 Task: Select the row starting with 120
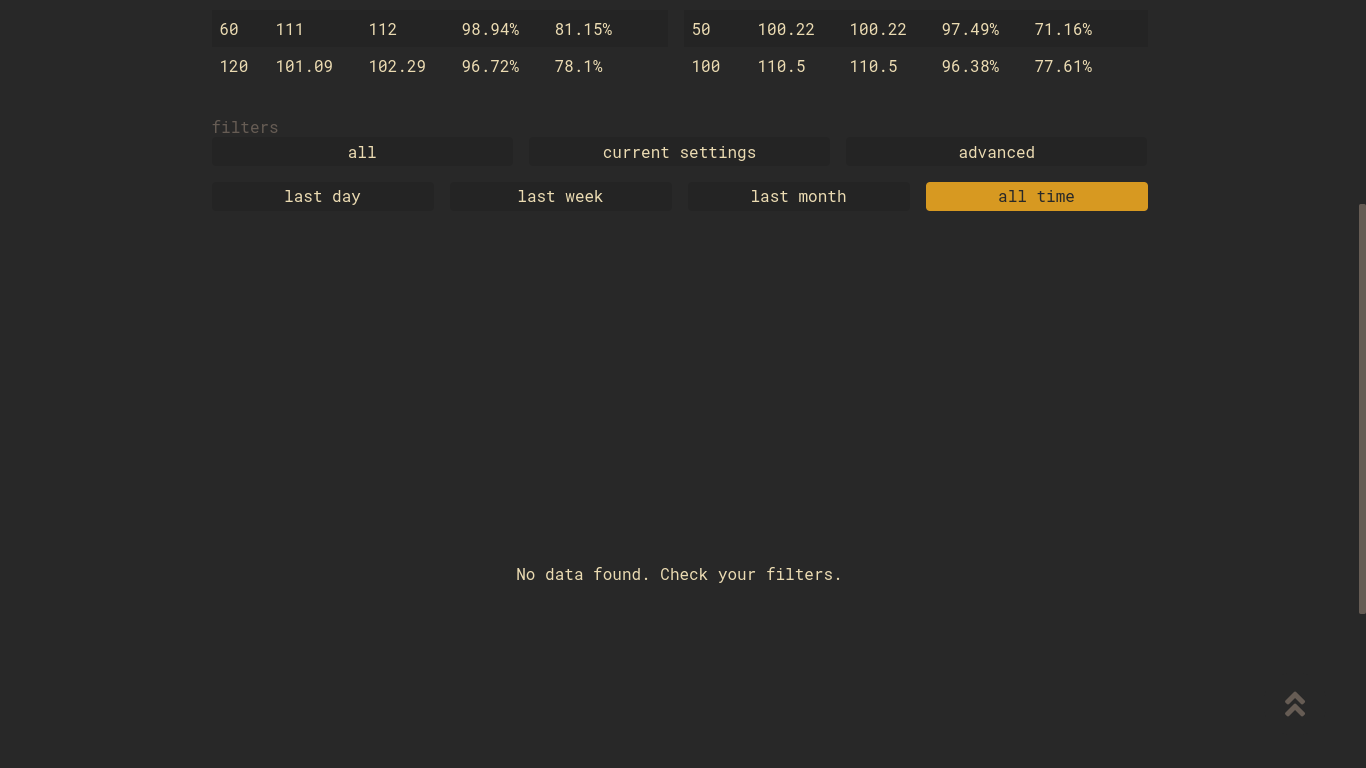point(234,66)
